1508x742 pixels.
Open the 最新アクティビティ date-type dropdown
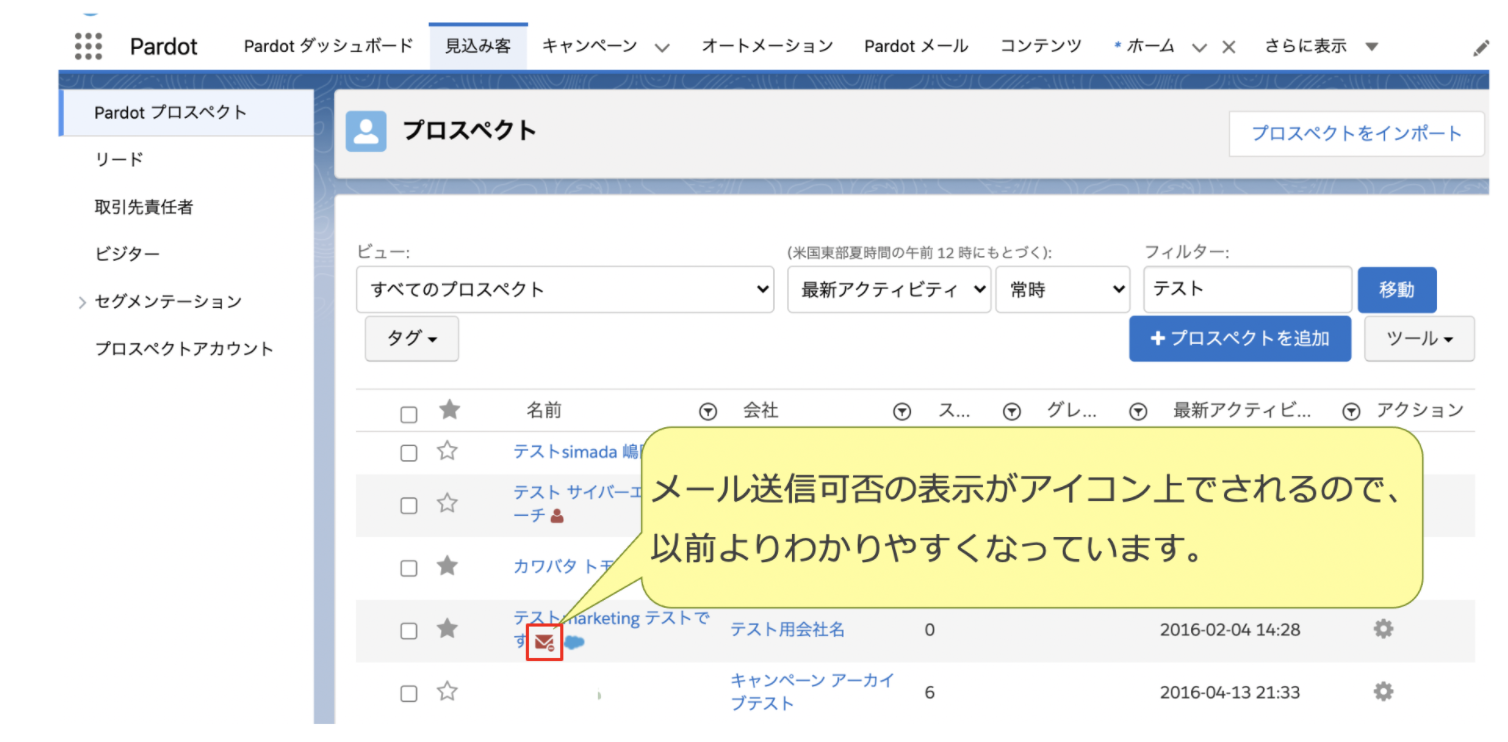(889, 289)
